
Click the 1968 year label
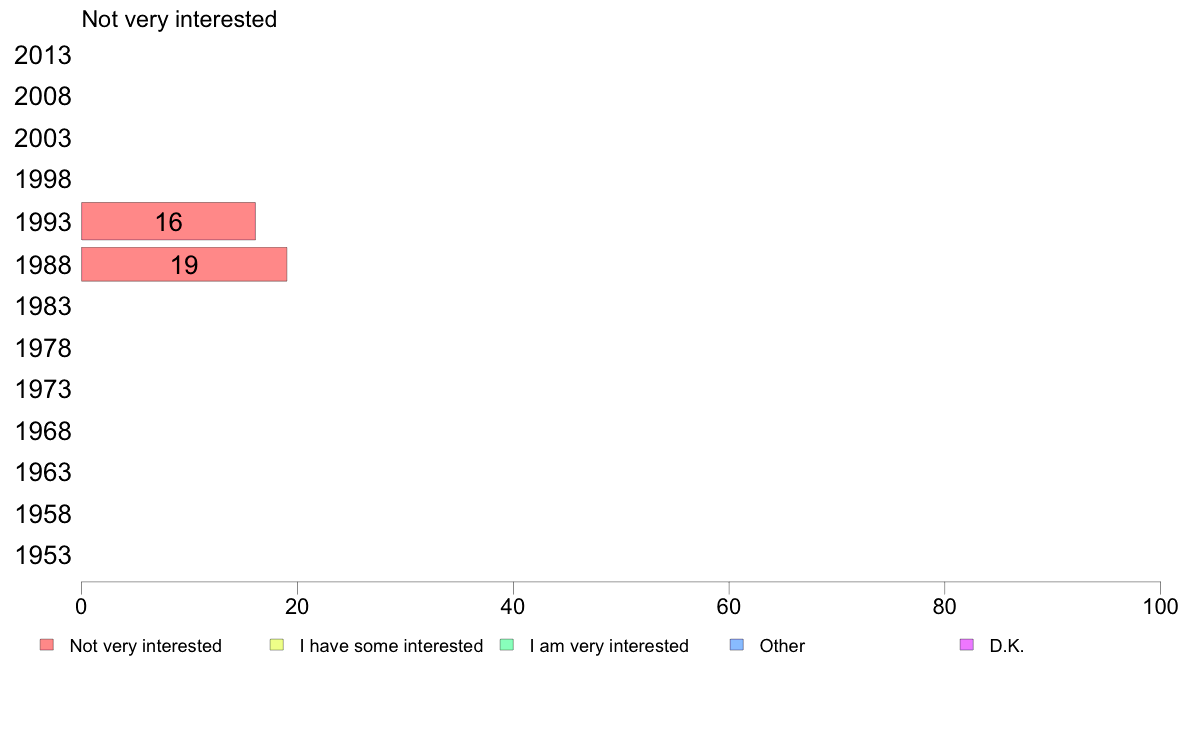[43, 432]
